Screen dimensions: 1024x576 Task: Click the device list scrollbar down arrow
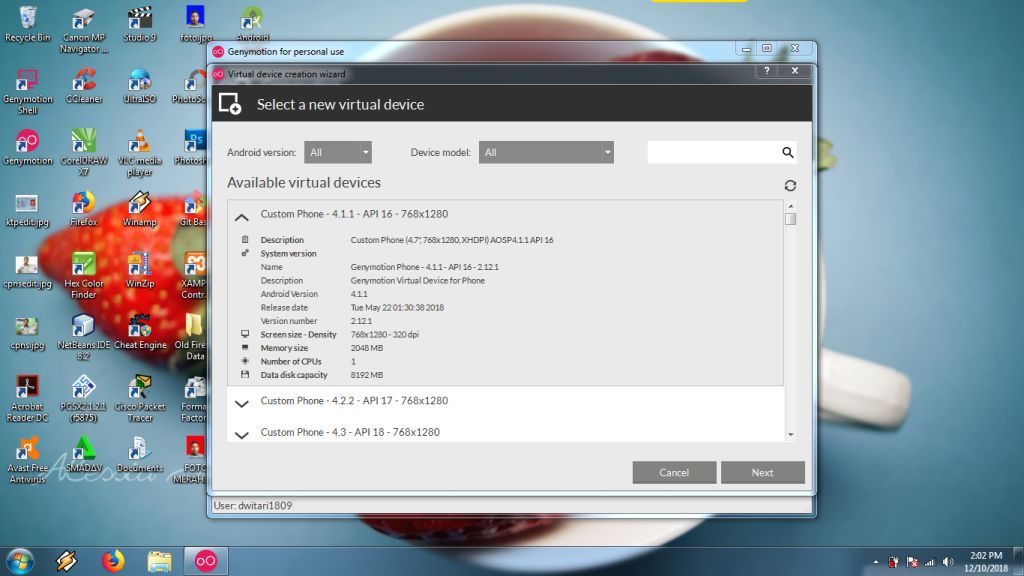[790, 435]
